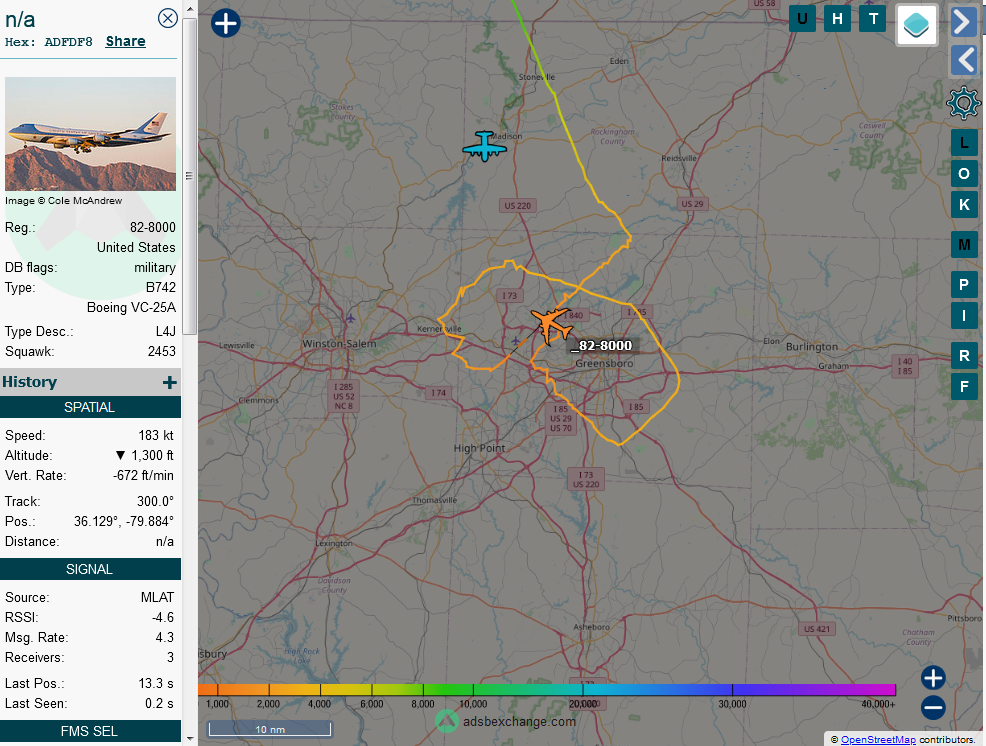Click the Type Desc. value L4J
Viewport: 986px width, 746px height.
point(166,331)
